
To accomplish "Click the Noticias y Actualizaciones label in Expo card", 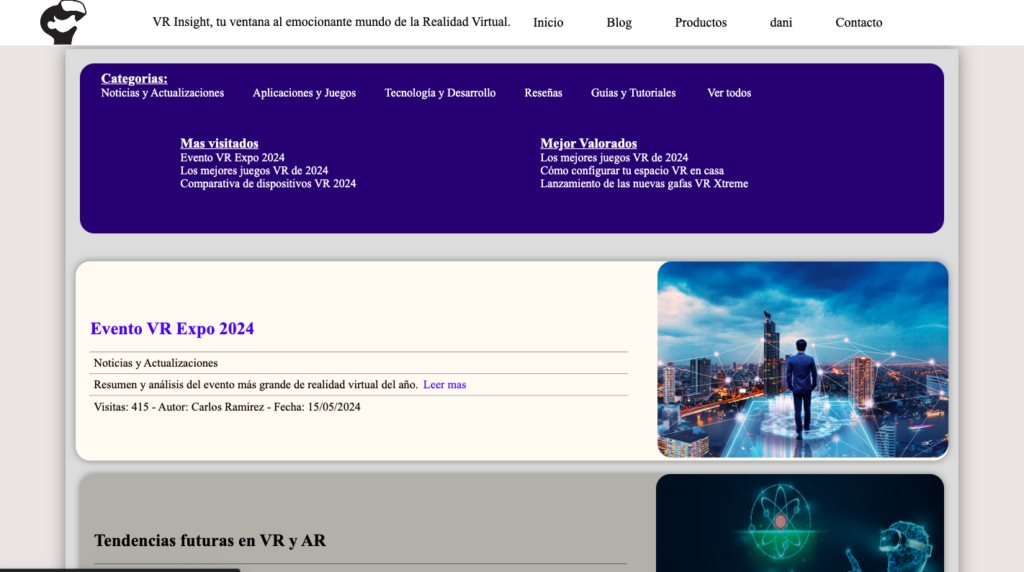I will tap(155, 363).
